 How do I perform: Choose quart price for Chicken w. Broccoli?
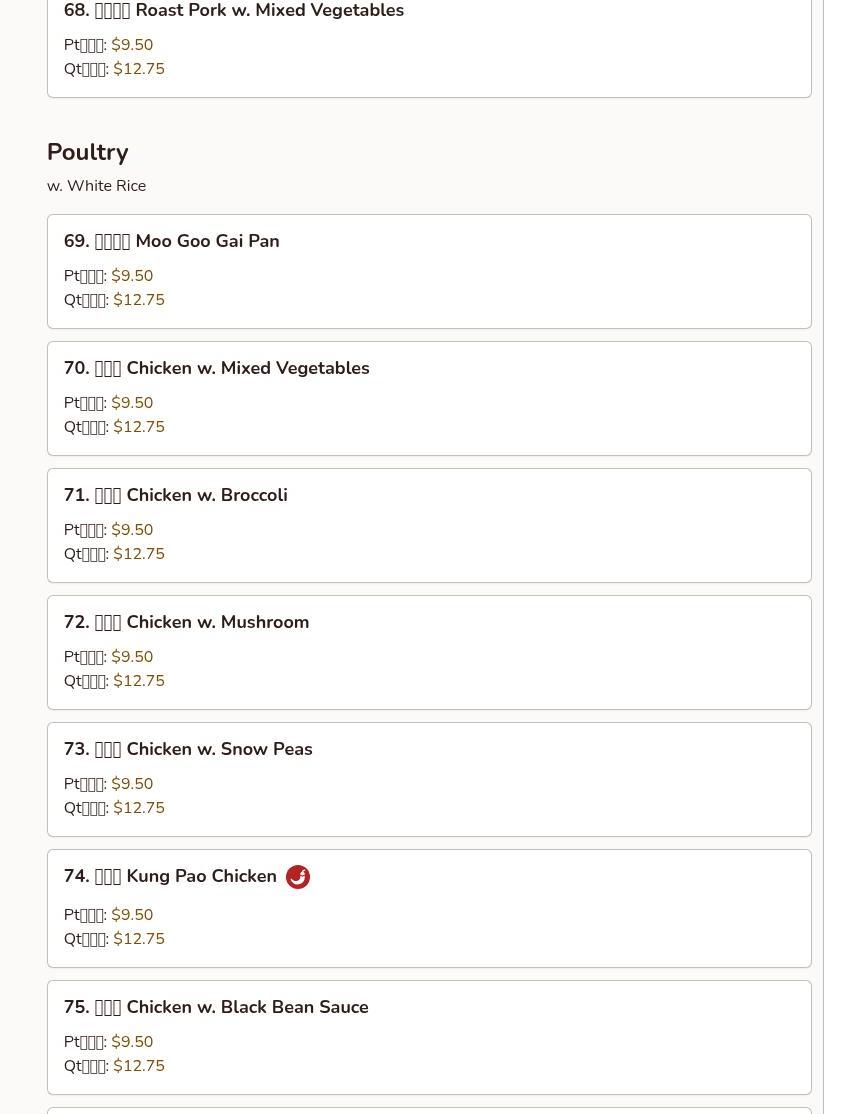coord(139,554)
